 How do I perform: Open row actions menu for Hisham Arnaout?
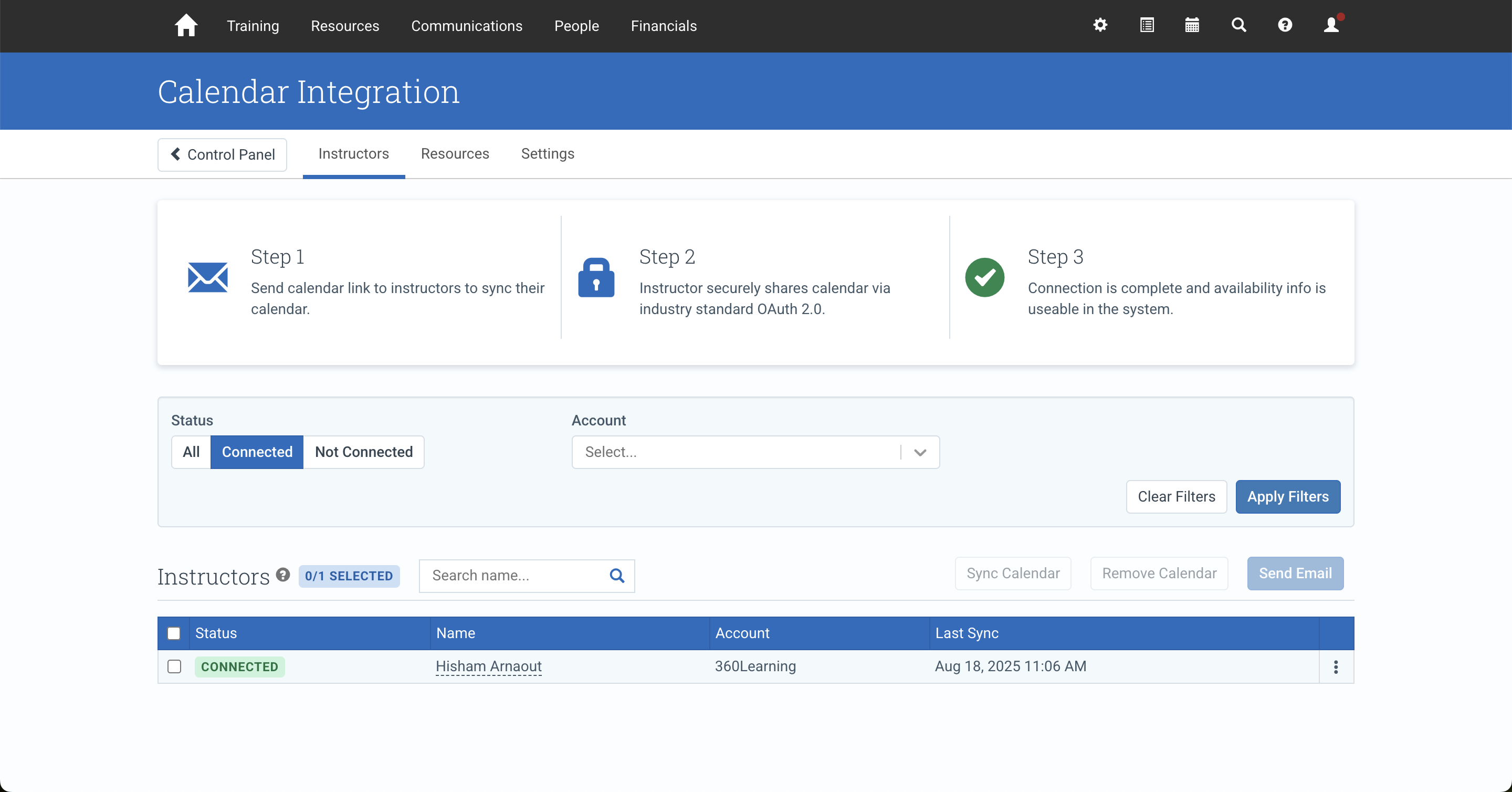[1335, 666]
